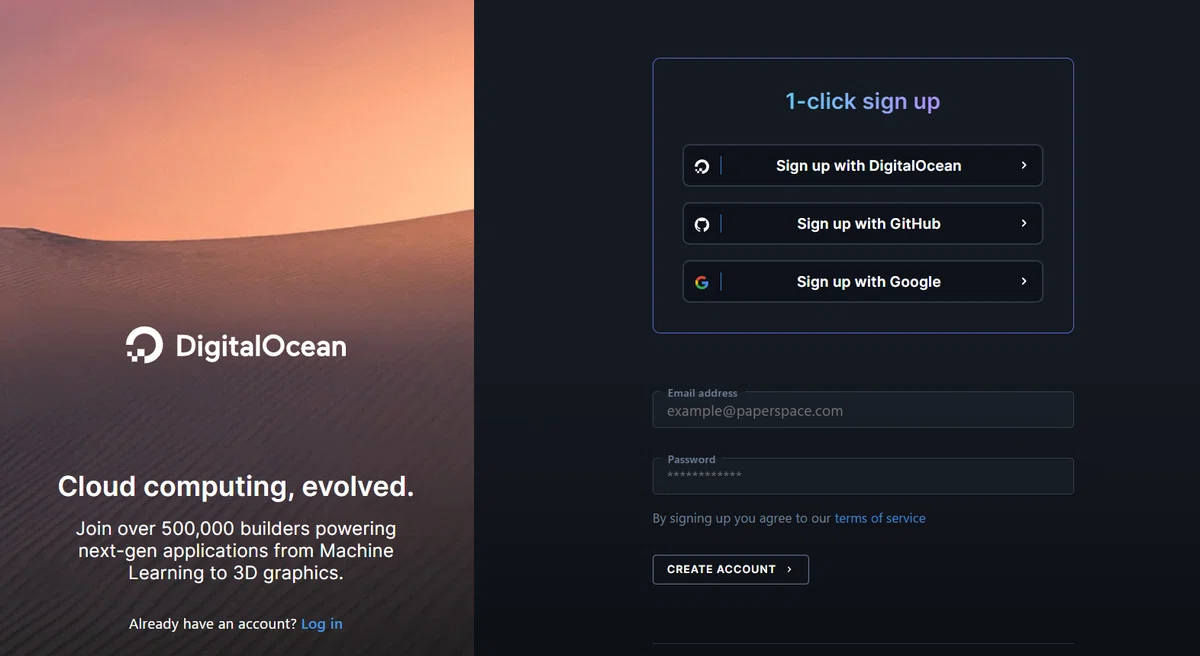The image size is (1200, 656).
Task: Choose Sign up with GitHub
Action: (863, 224)
